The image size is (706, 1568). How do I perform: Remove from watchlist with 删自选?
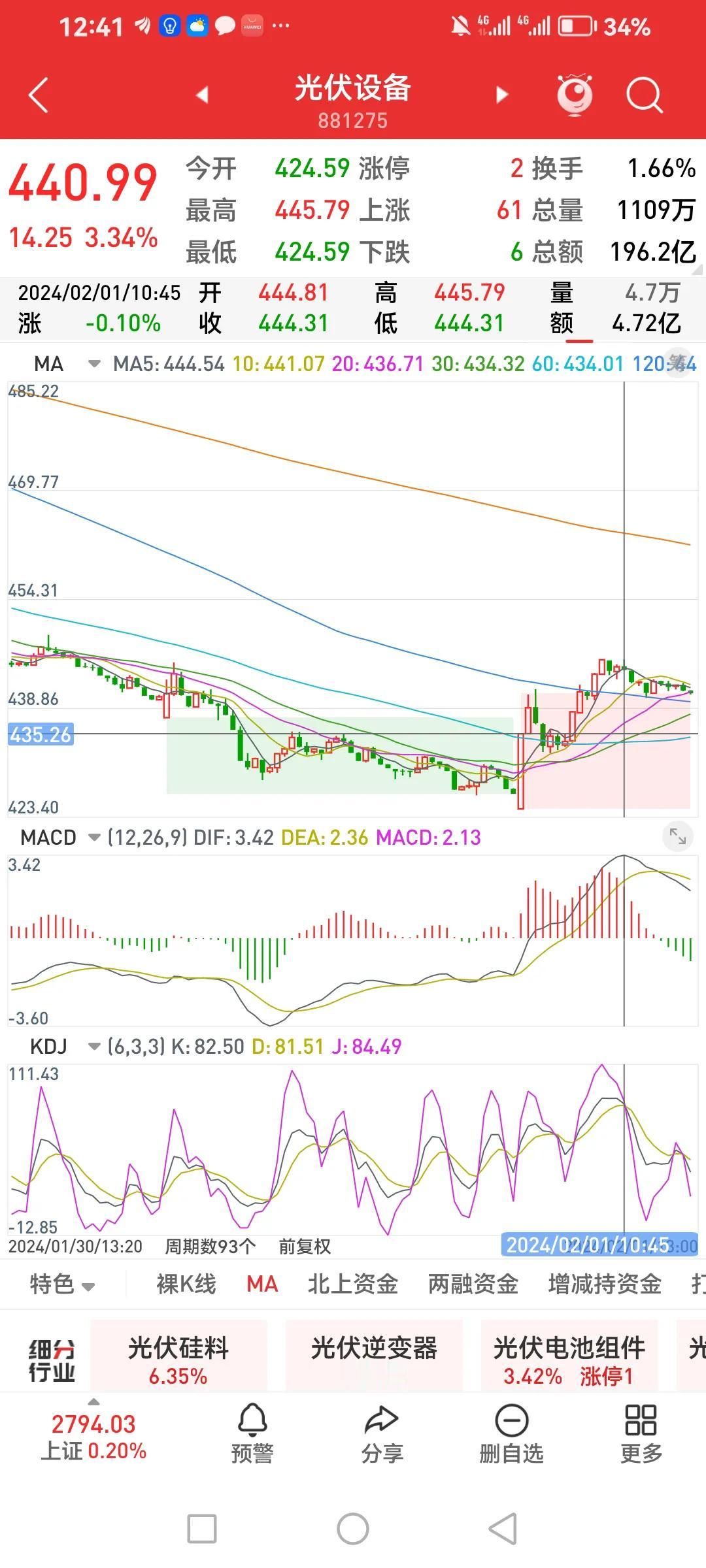pyautogui.click(x=511, y=1434)
